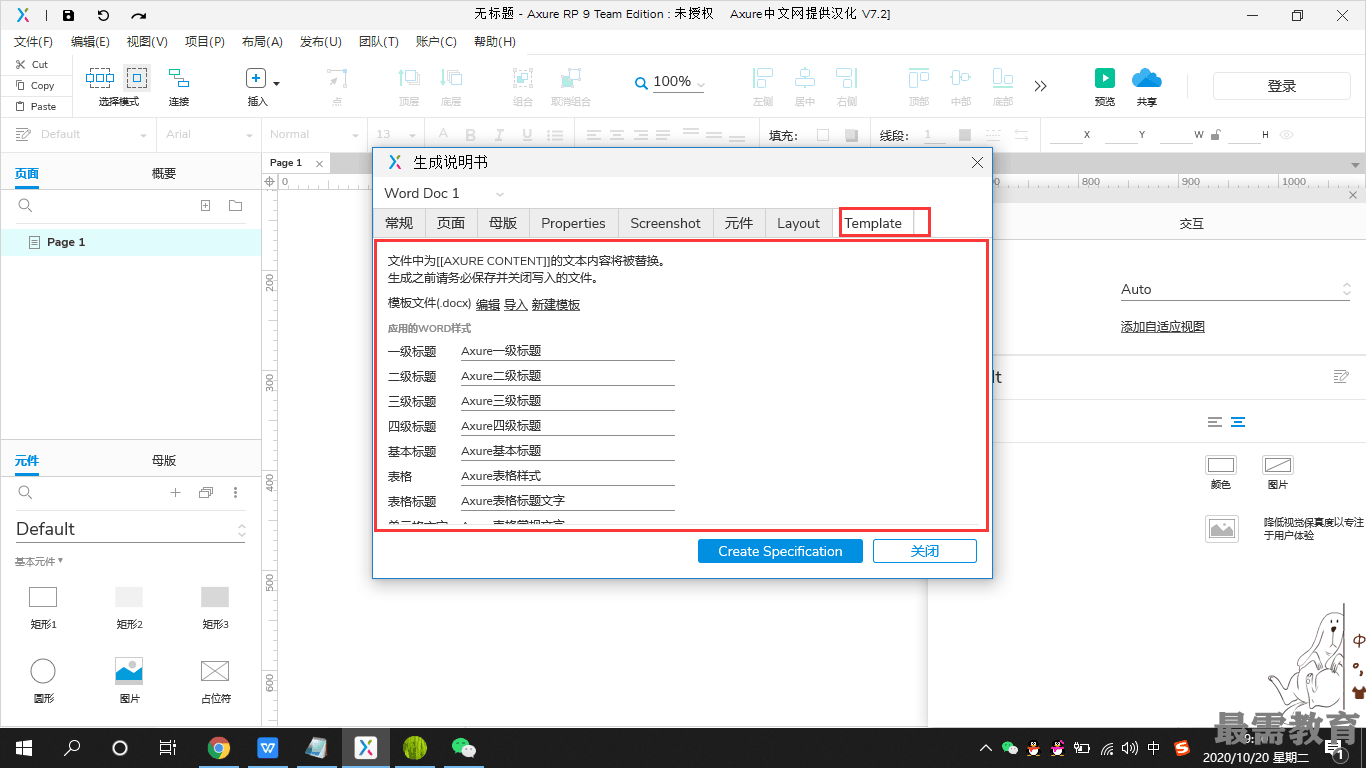Expand the toolbar overflow chevrons

point(1040,86)
